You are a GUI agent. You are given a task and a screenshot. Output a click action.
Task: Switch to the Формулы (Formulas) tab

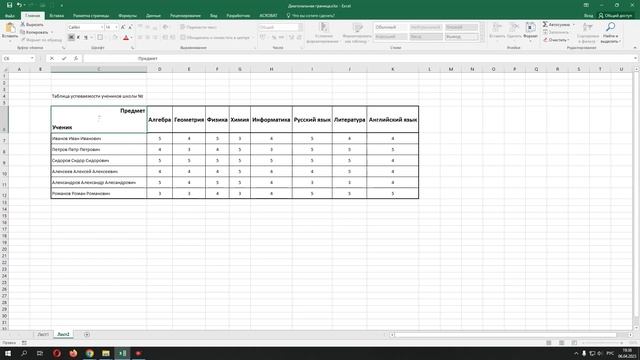pyautogui.click(x=127, y=16)
